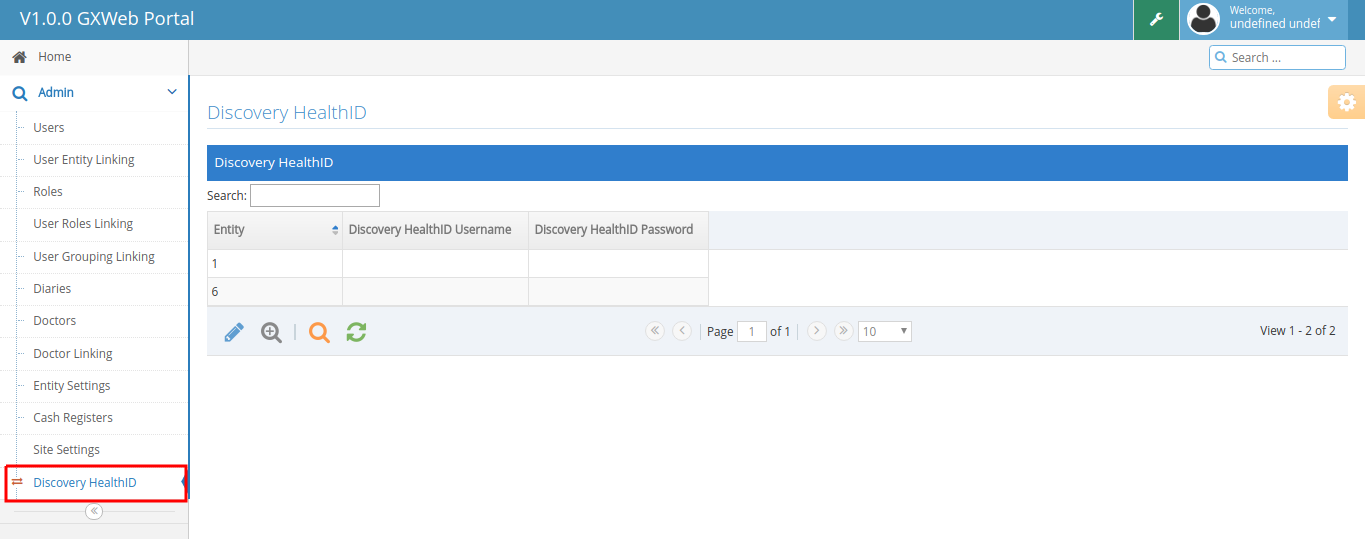The width and height of the screenshot is (1365, 539).
Task: Click the Discovery HealthID swap arrows icon
Action: [x=17, y=483]
